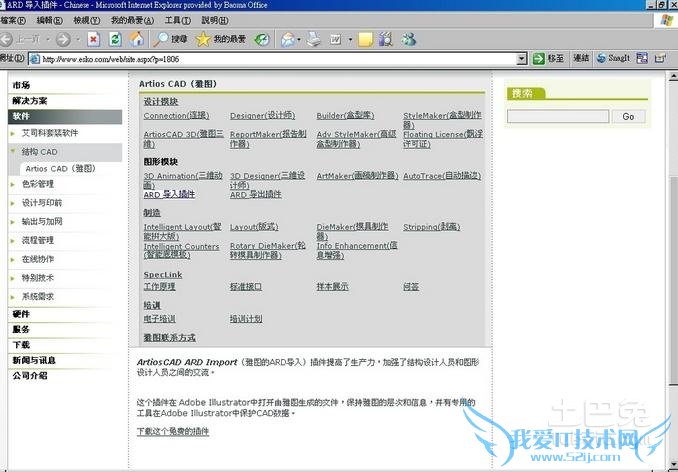Open the Mail icon dropdown arrow

(299, 40)
